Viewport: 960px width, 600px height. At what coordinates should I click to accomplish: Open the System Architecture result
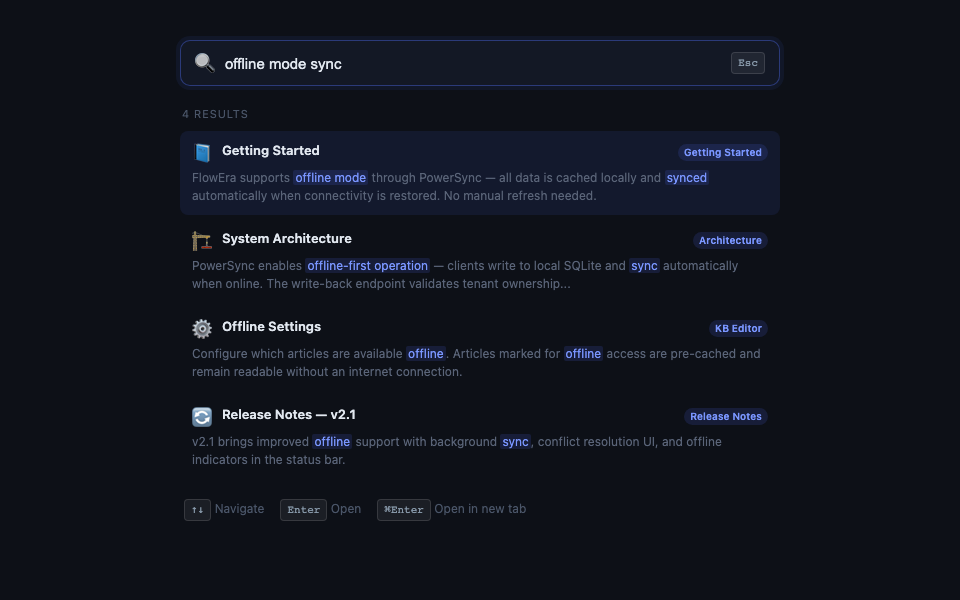pyautogui.click(x=286, y=239)
